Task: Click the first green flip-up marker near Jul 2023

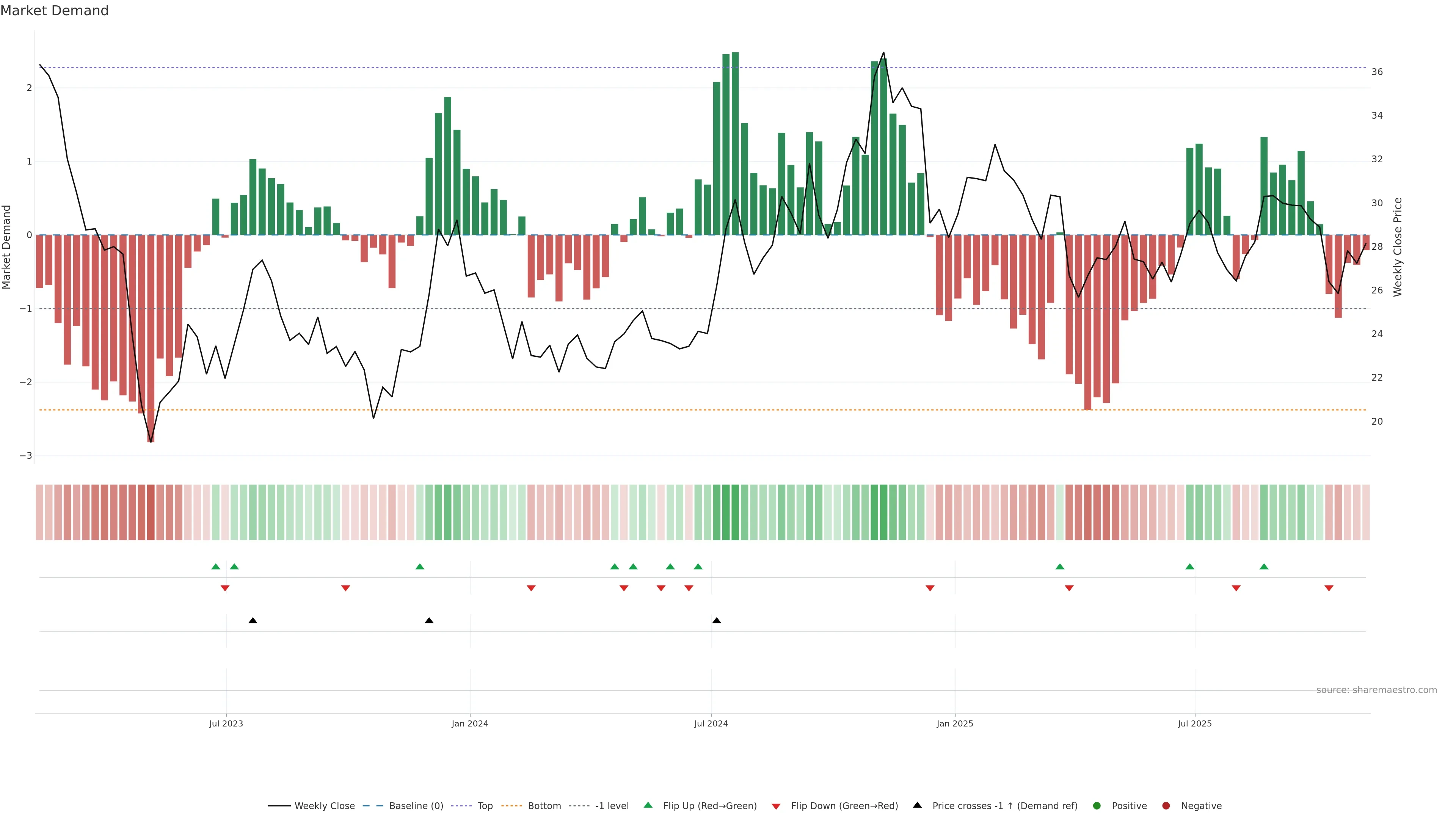Action: point(215,566)
